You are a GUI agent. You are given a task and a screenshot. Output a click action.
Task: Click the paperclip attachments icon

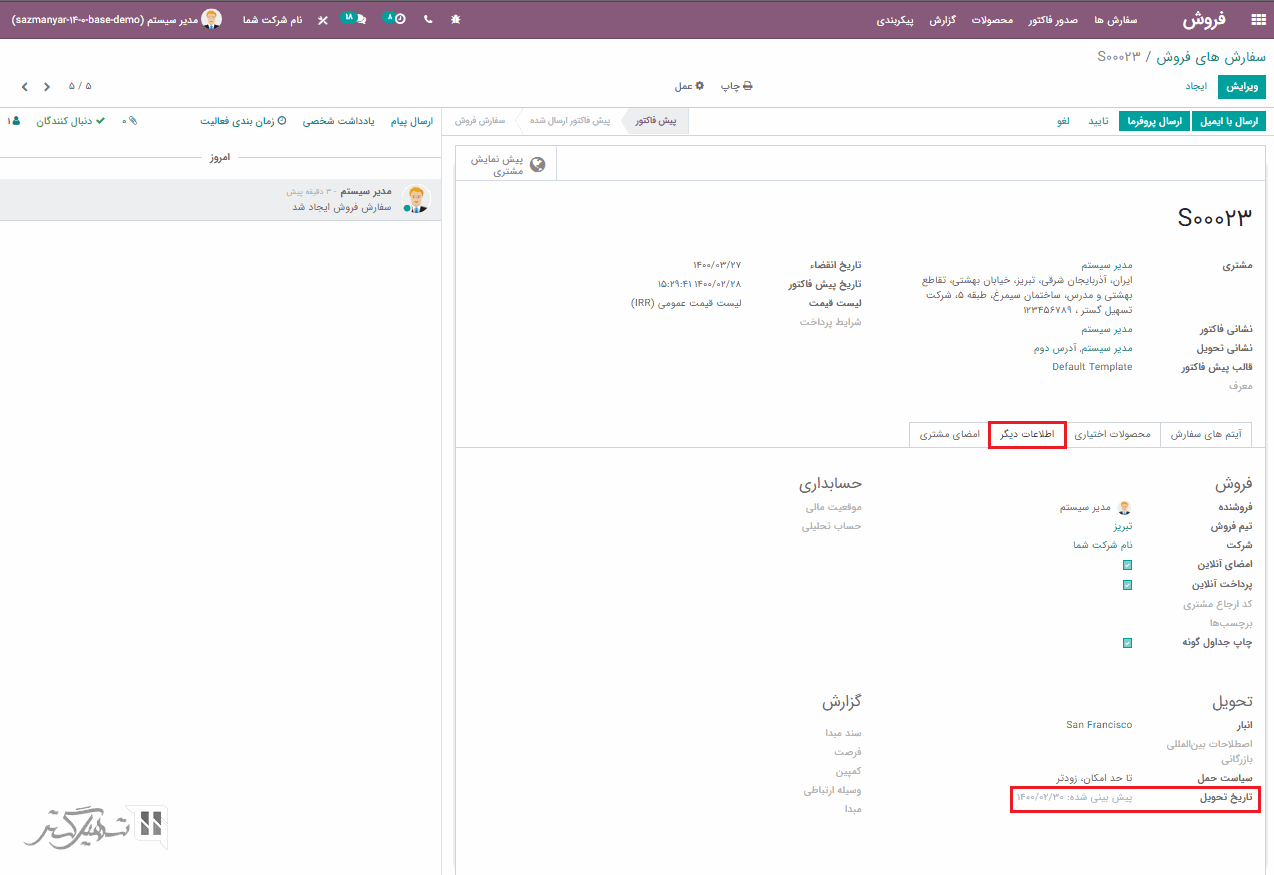pyautogui.click(x=133, y=121)
